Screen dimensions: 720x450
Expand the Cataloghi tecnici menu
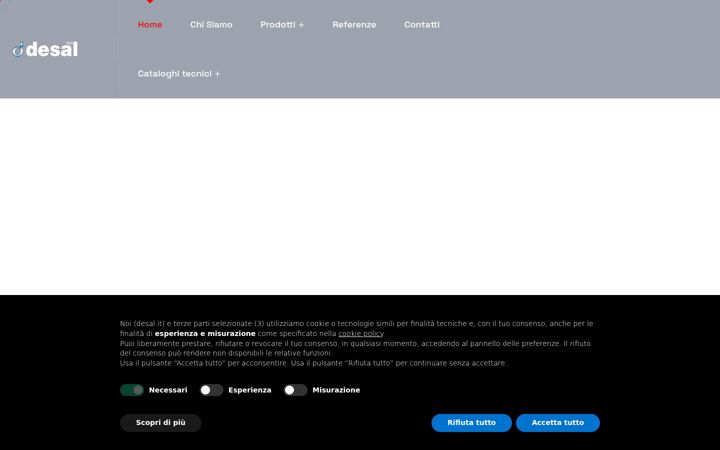coord(179,74)
